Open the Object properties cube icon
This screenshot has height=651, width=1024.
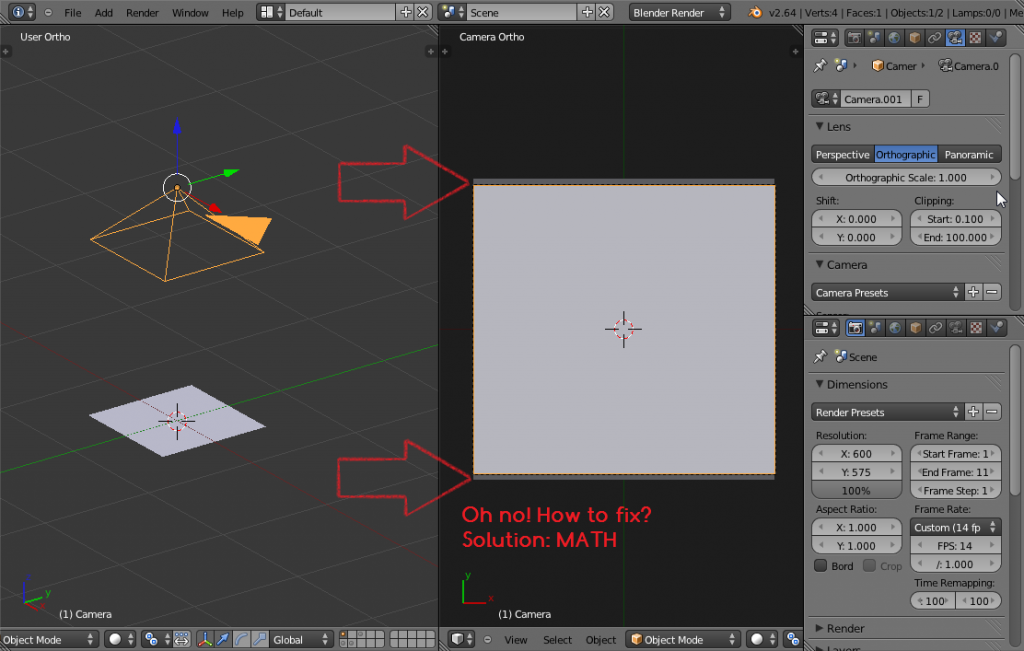[x=914, y=39]
